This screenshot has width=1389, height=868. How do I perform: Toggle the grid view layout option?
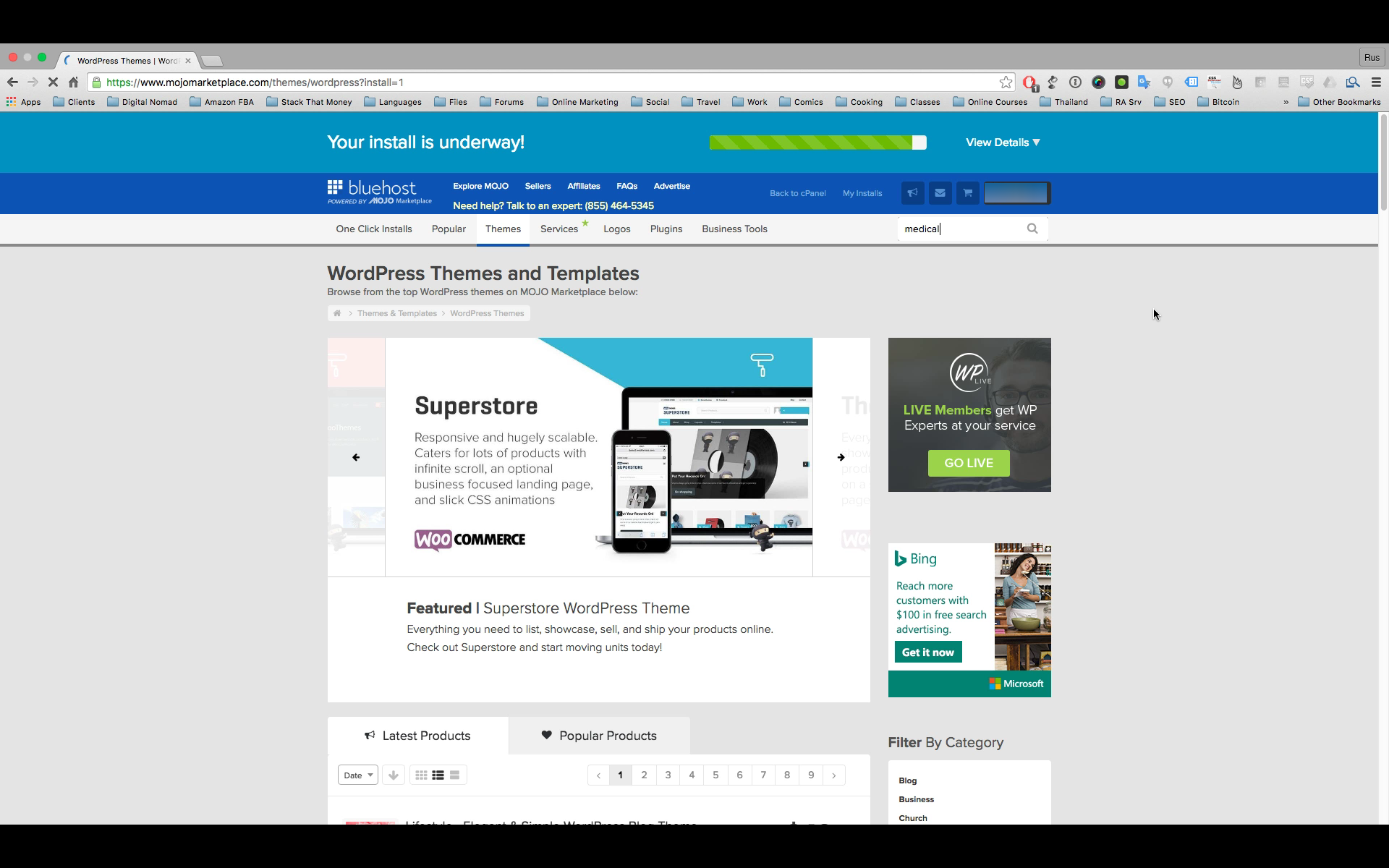(x=421, y=775)
